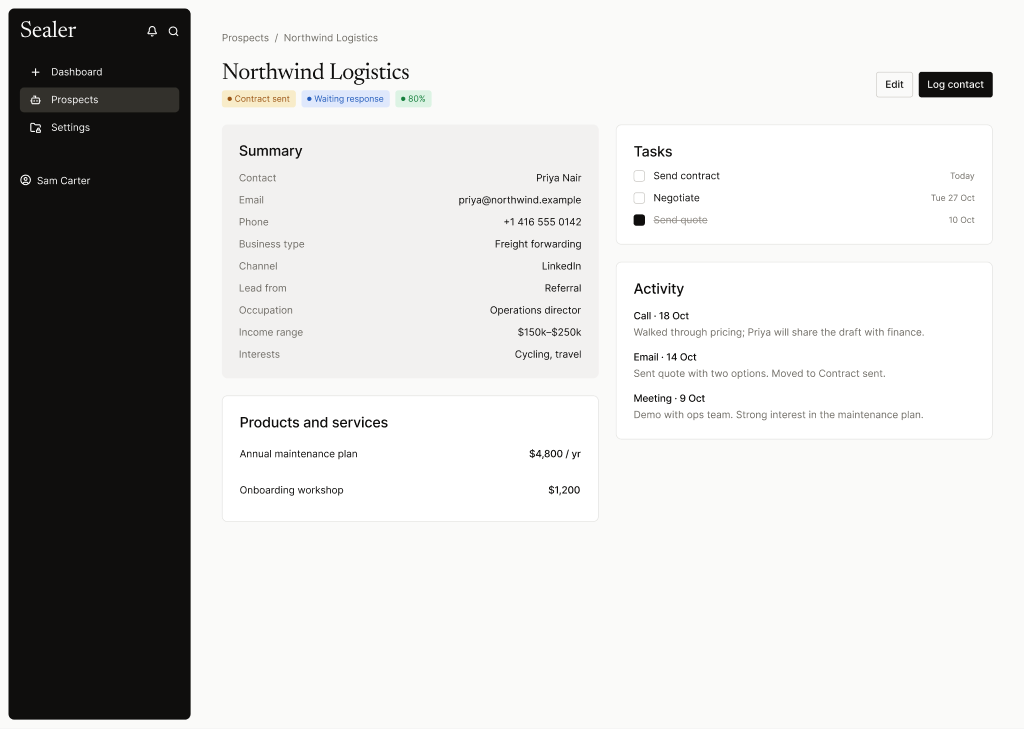Click the plus icon beside Dashboard
The height and width of the screenshot is (729, 1024).
[x=36, y=72]
